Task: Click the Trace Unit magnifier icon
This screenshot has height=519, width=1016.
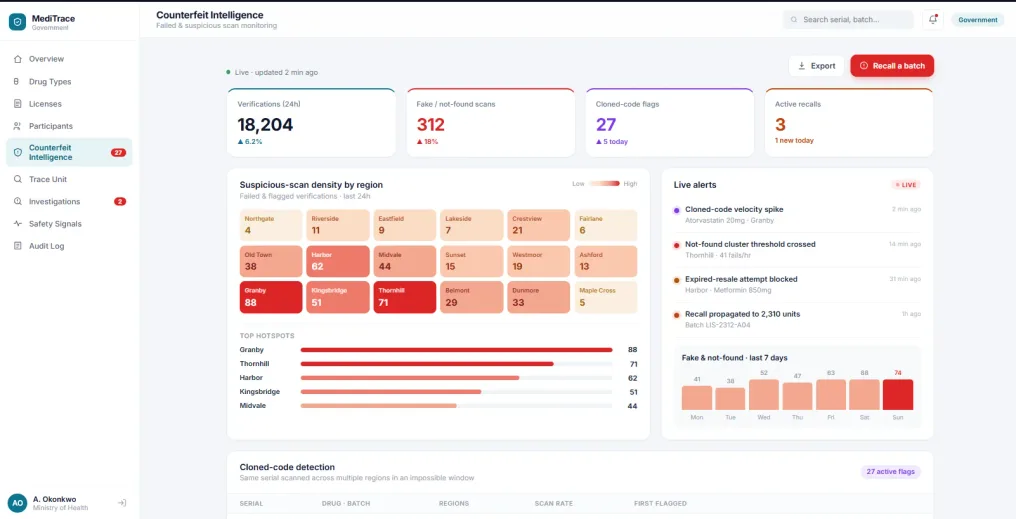Action: tap(17, 179)
